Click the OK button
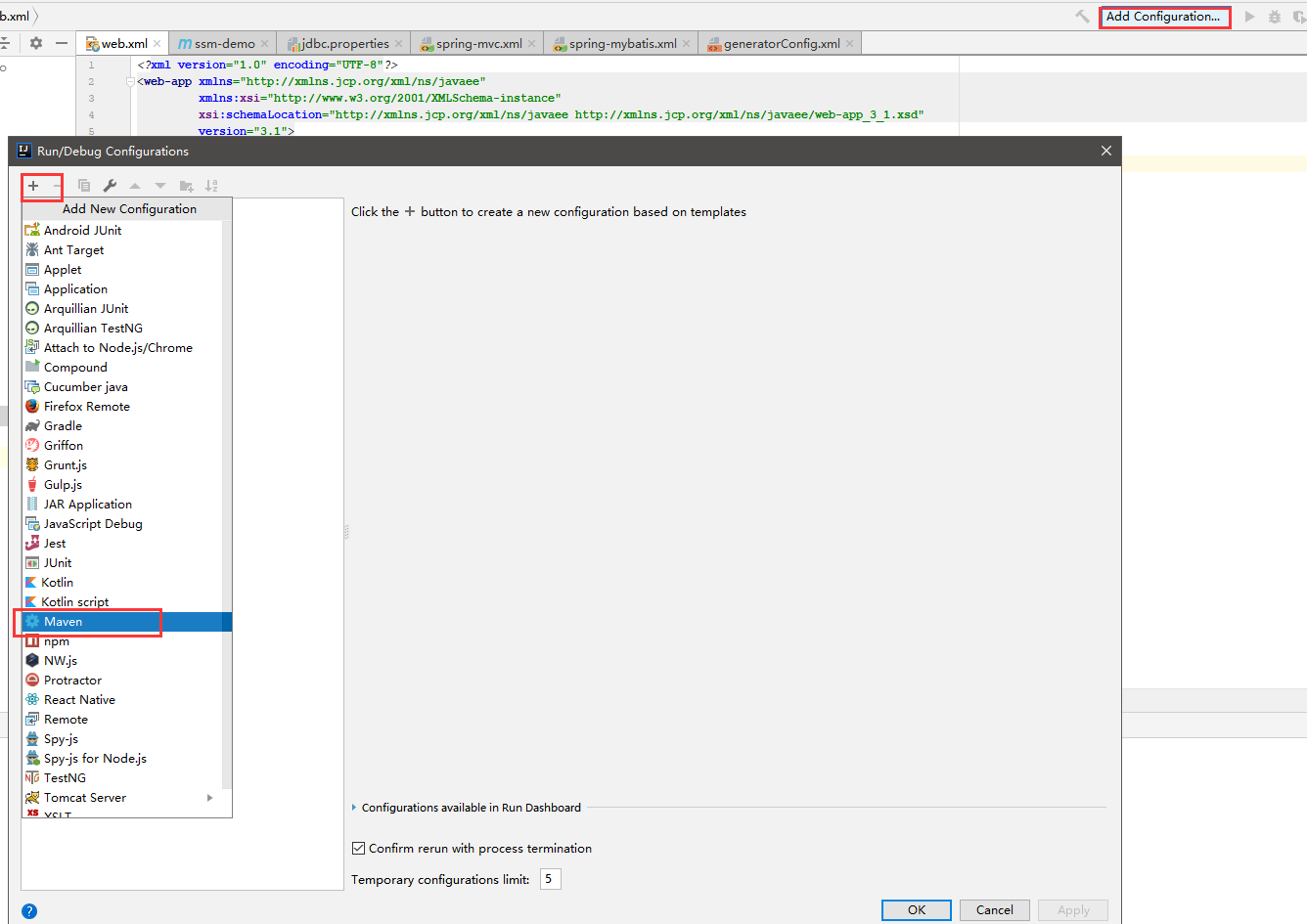Viewport: 1307px width, 924px height. point(917,910)
